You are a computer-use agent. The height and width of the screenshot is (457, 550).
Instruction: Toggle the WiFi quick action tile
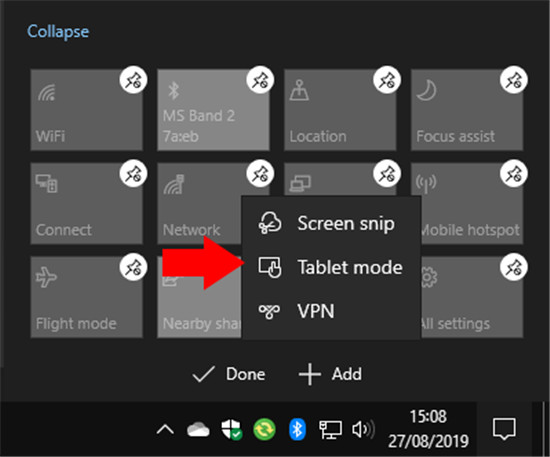pyautogui.click(x=86, y=110)
